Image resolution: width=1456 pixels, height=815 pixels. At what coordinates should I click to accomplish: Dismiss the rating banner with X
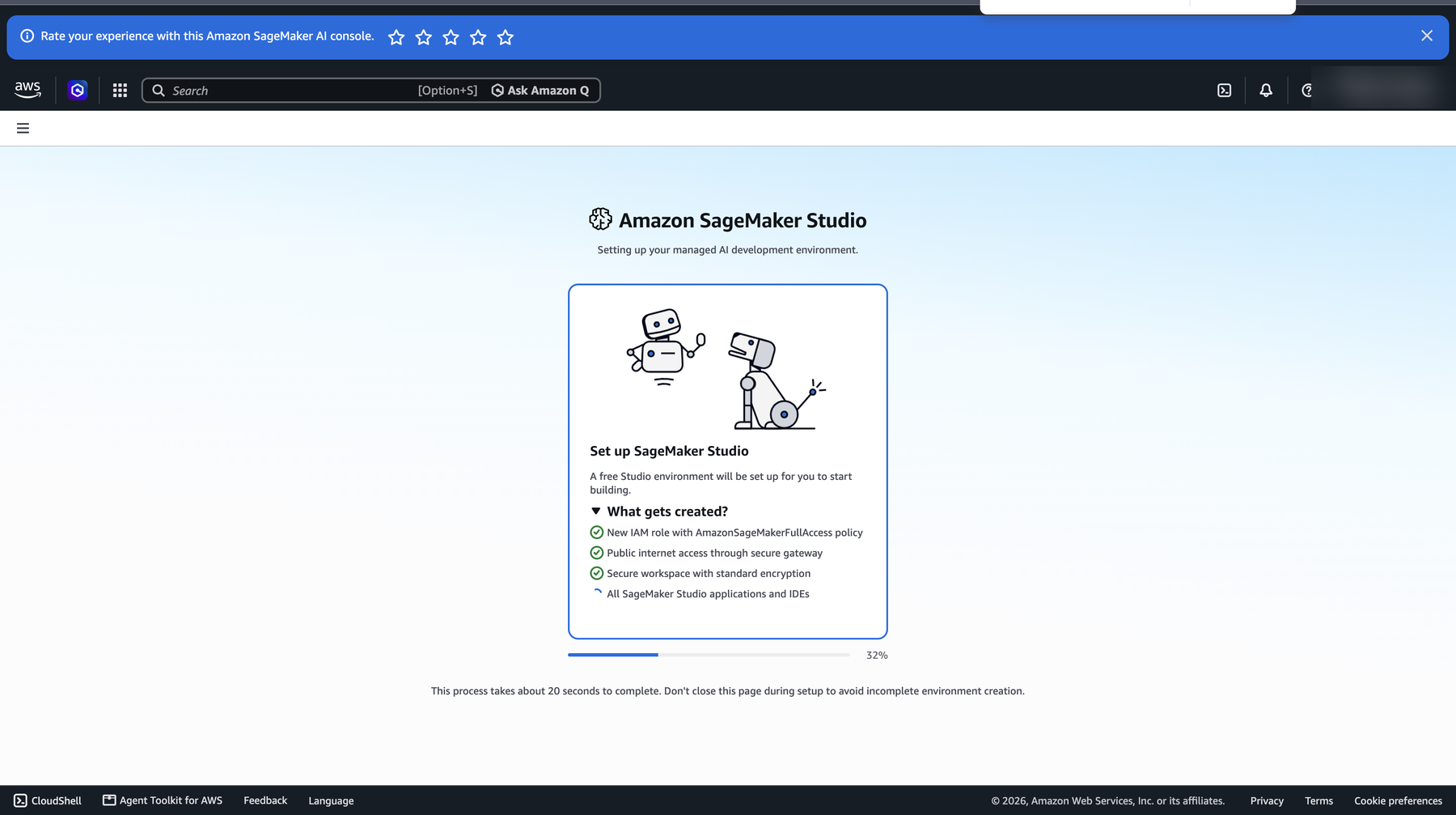pos(1427,36)
